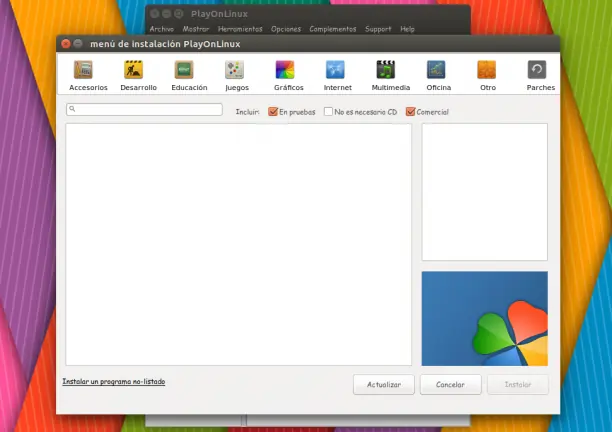Screen dimensions: 612x432
Task: Open the Help menu
Action: coord(407,29)
